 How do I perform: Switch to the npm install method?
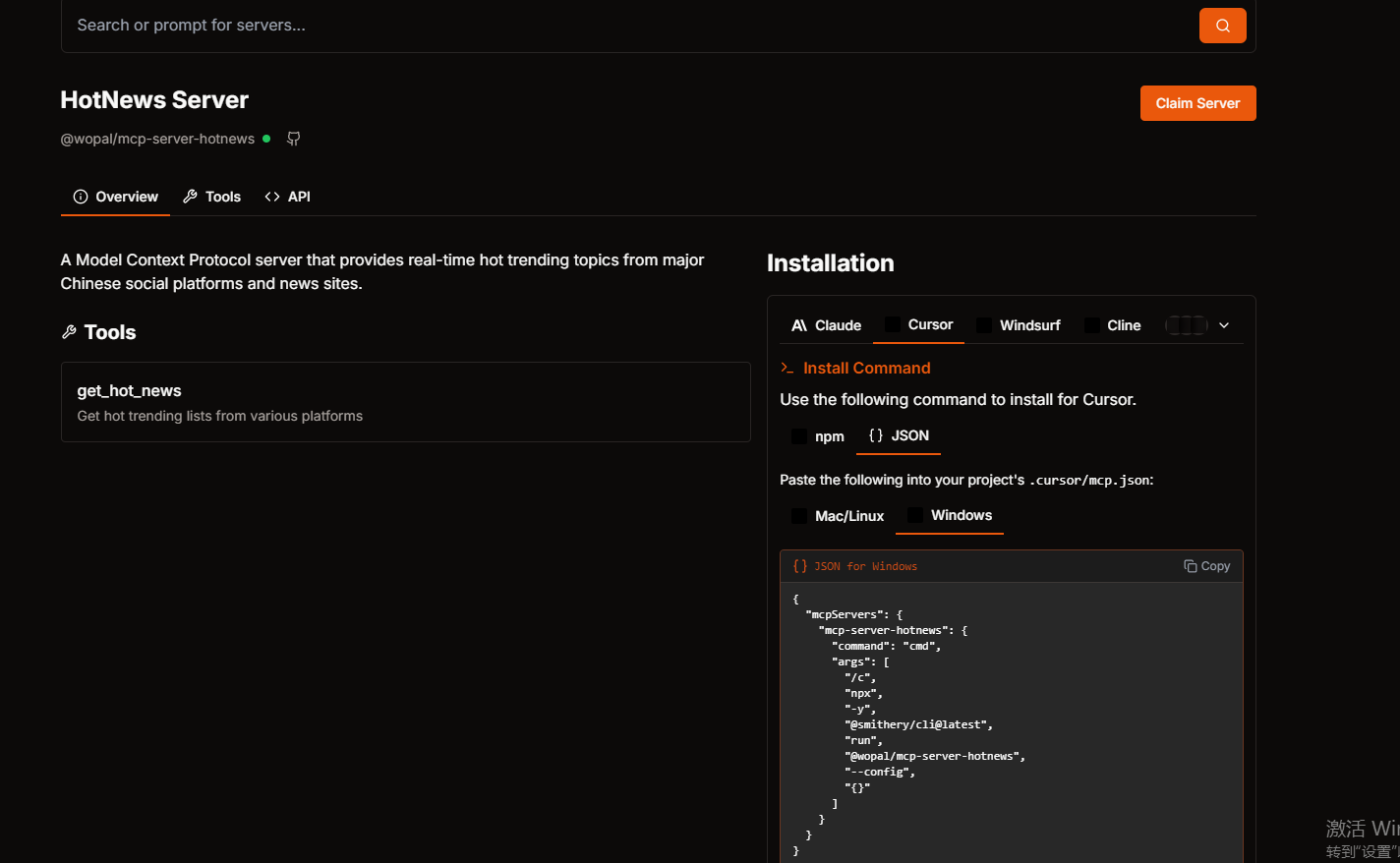click(818, 436)
